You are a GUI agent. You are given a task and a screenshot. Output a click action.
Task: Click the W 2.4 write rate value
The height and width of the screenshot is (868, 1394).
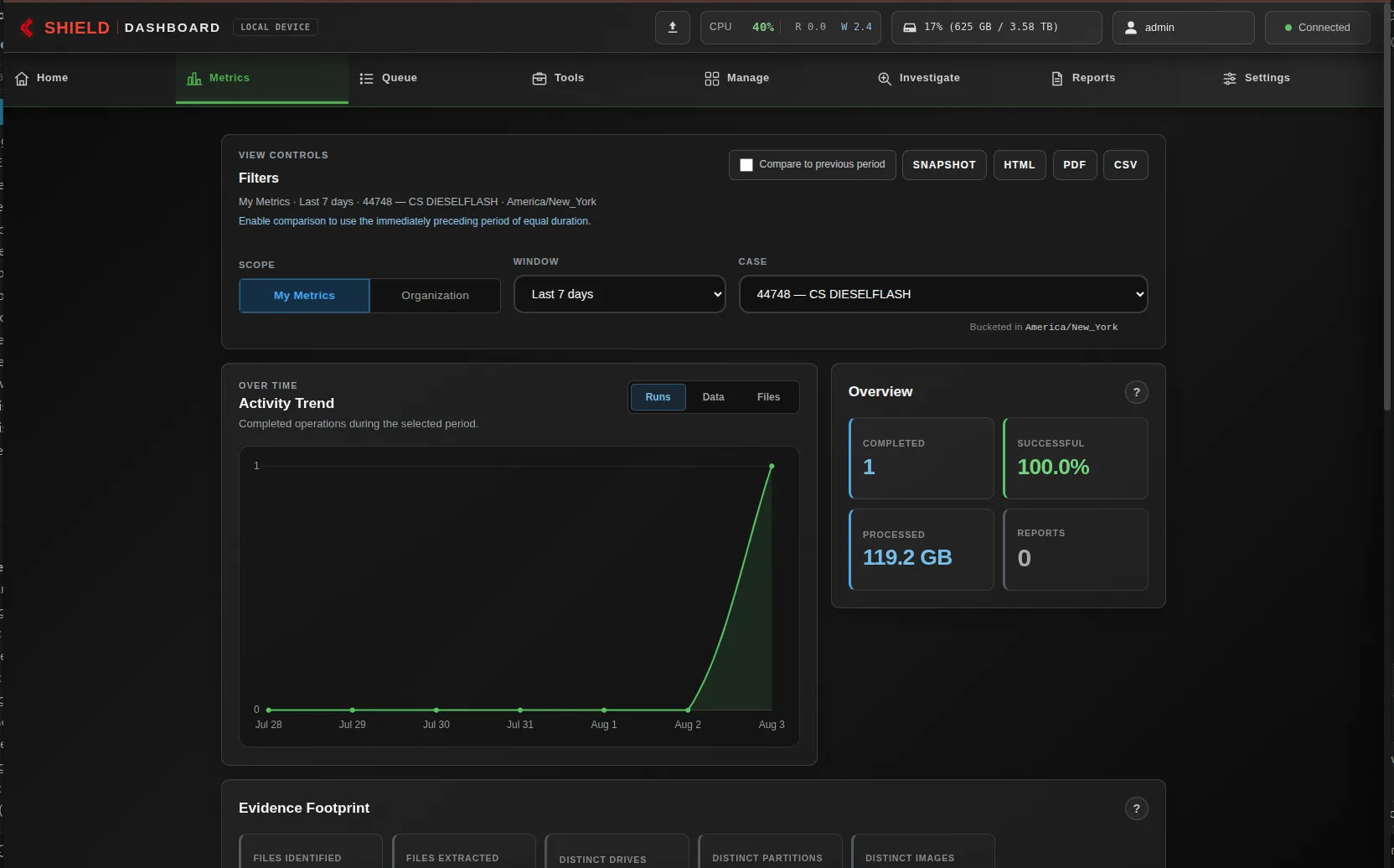tap(856, 28)
